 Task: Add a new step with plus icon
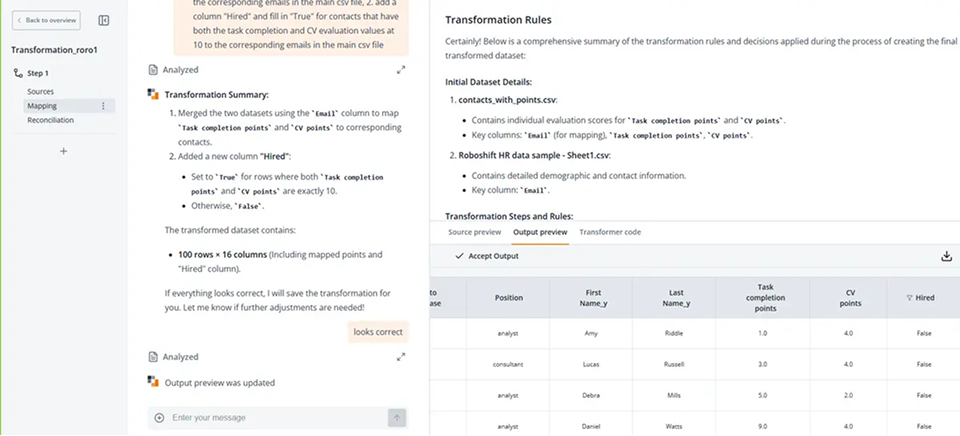coord(64,151)
